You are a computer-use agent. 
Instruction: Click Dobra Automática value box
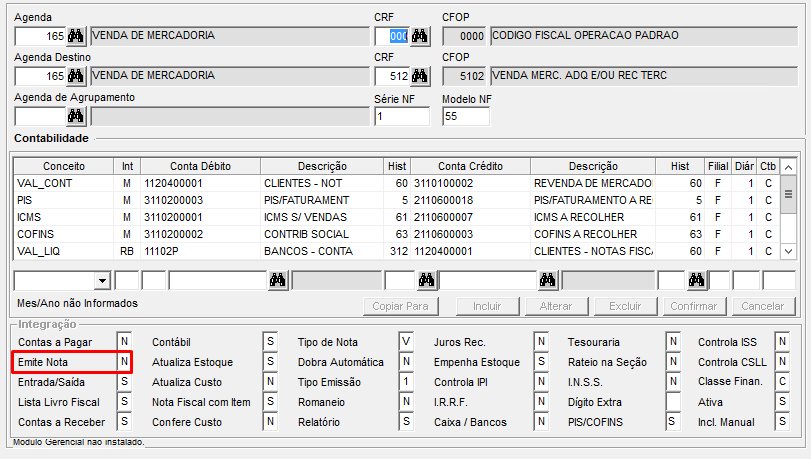point(406,361)
